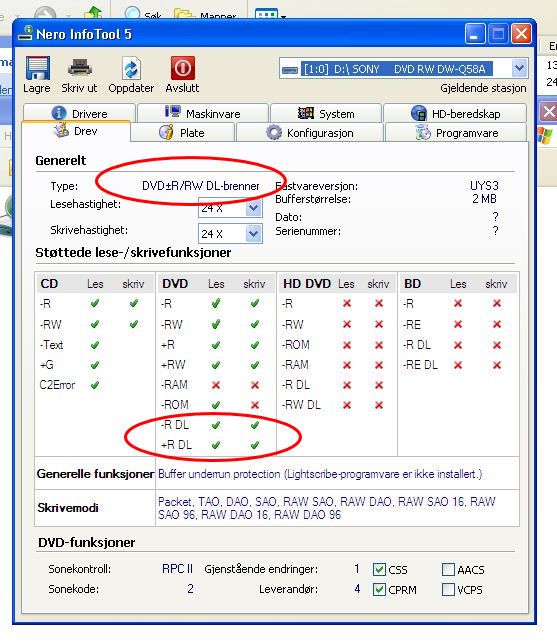557x643 pixels.
Task: Switch to the Plate tab
Action: 183,132
